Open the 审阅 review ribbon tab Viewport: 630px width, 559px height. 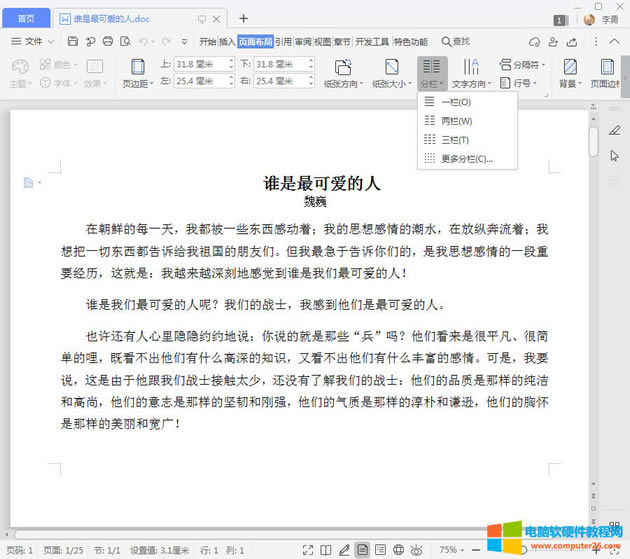(302, 41)
